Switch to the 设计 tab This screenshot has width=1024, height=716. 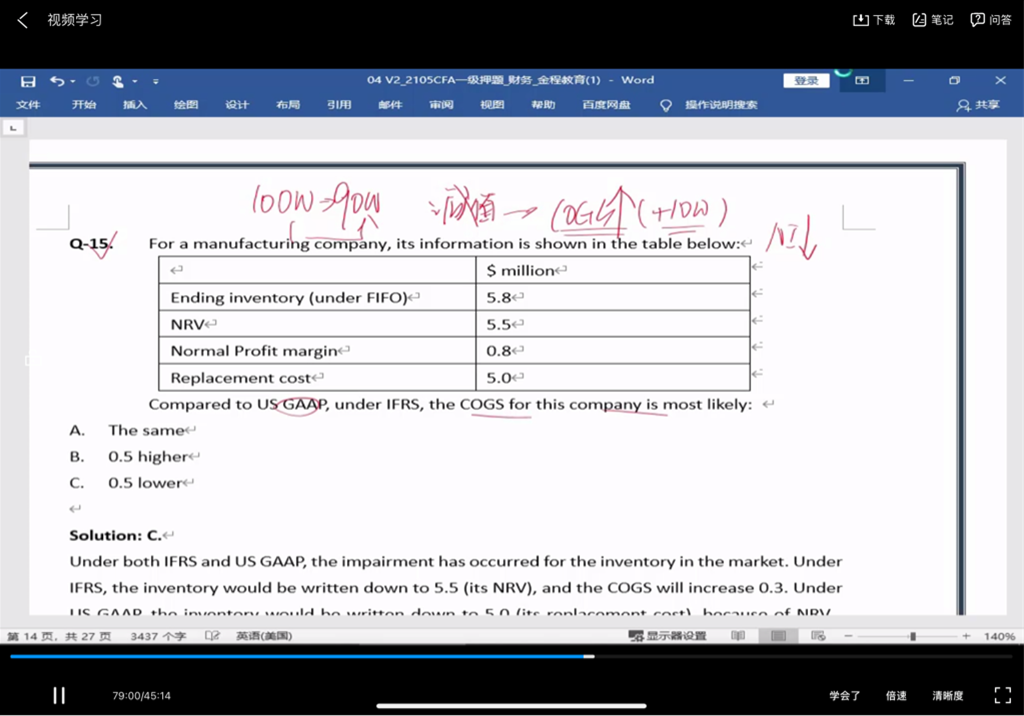click(237, 105)
